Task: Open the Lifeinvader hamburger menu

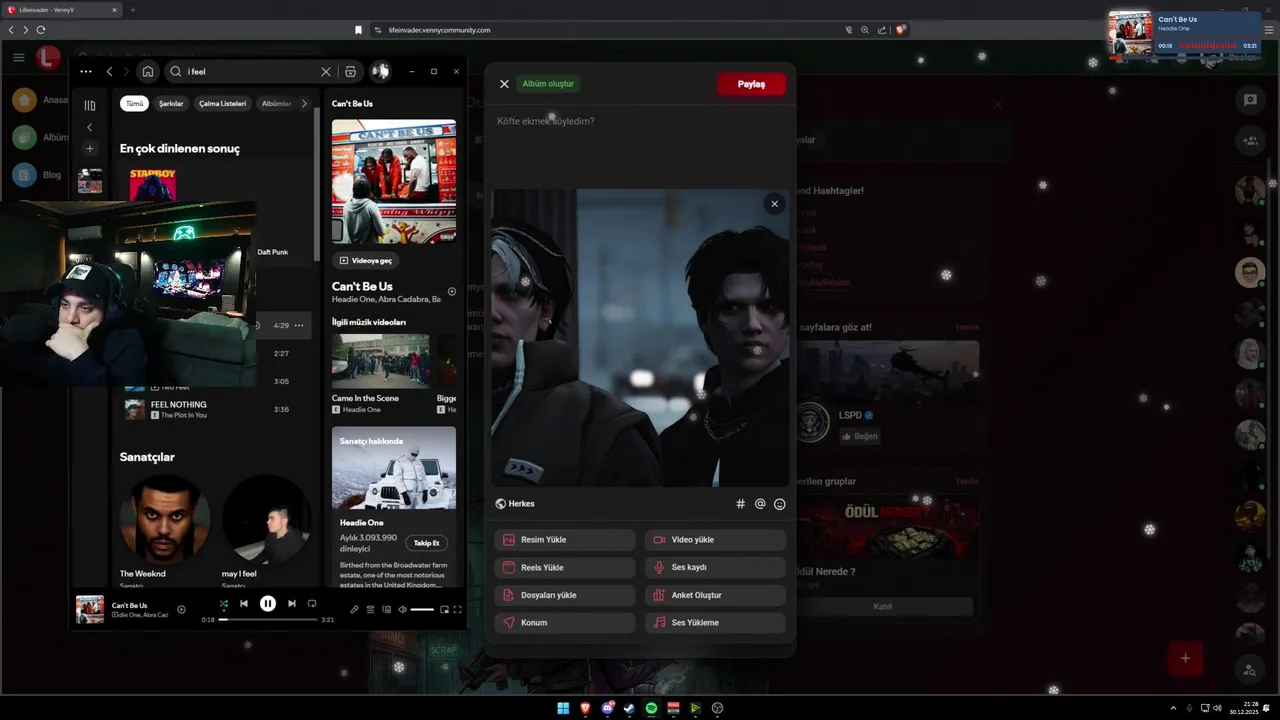Action: [x=19, y=58]
